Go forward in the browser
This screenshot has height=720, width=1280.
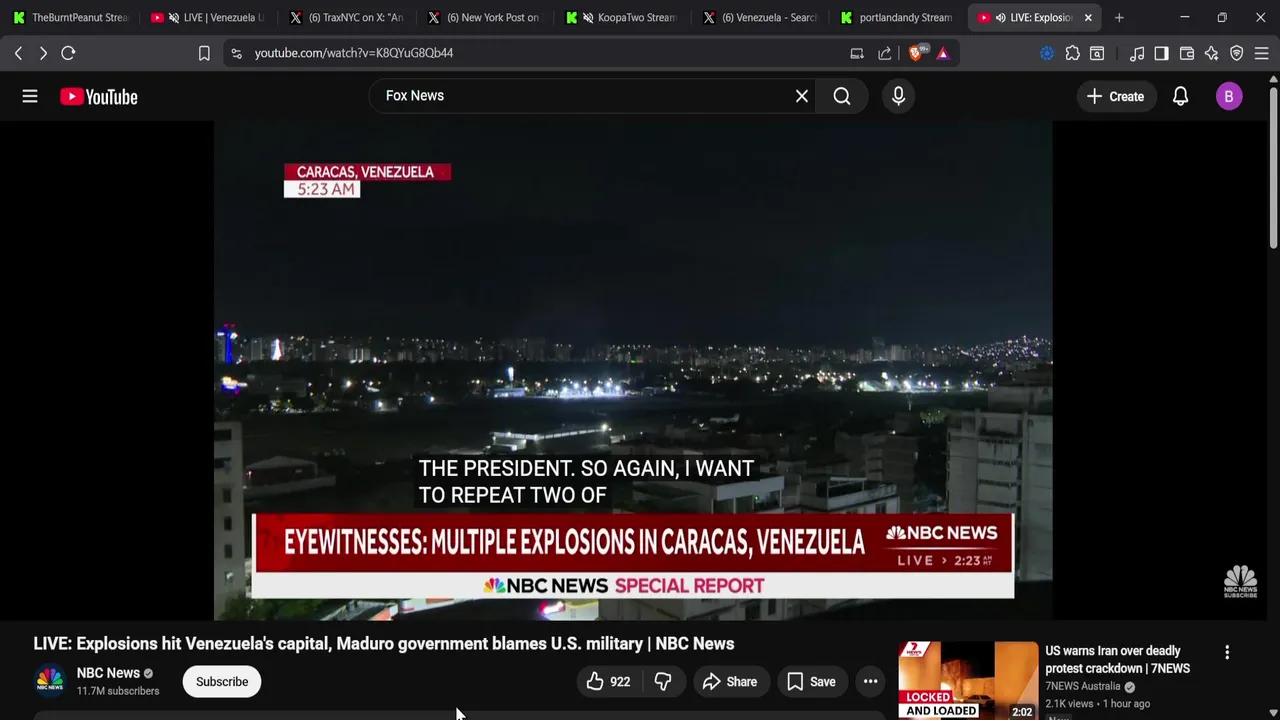click(x=43, y=53)
